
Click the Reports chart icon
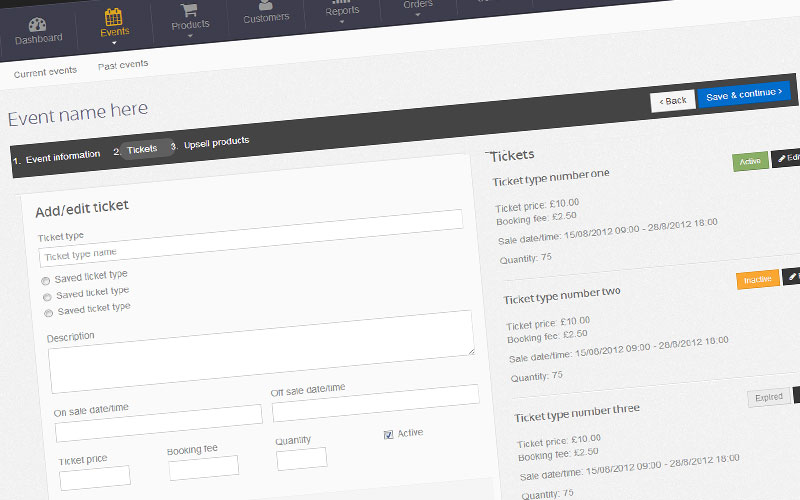[342, 3]
